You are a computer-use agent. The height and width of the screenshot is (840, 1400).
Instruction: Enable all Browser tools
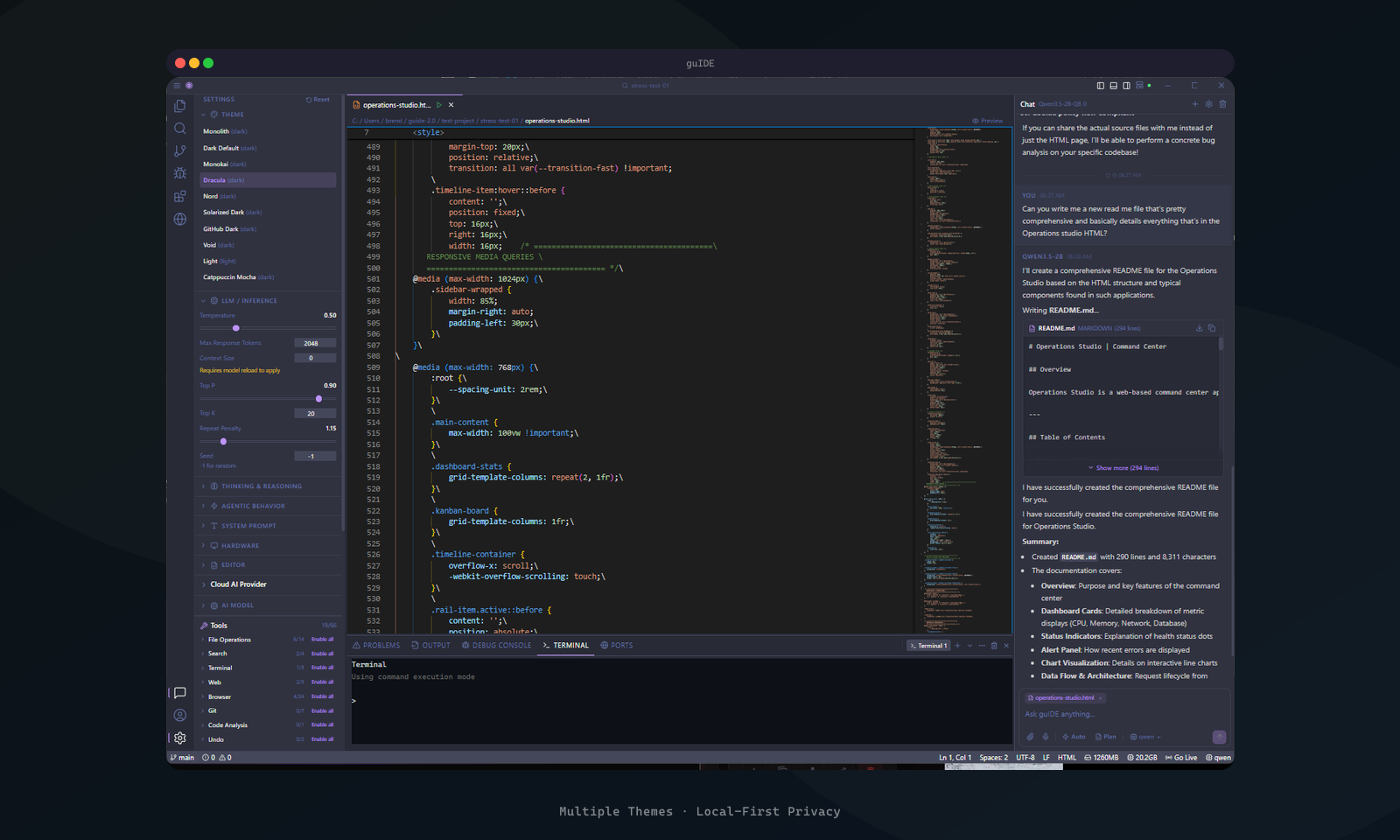pos(323,696)
